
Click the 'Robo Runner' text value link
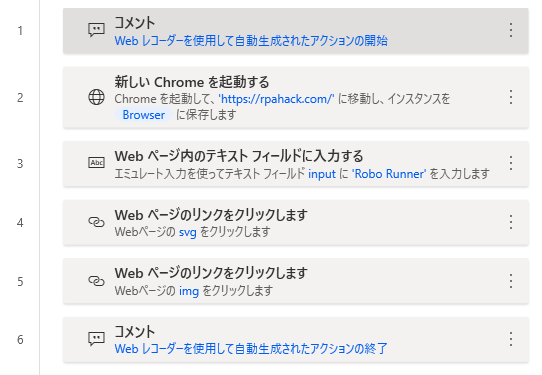tap(389, 174)
